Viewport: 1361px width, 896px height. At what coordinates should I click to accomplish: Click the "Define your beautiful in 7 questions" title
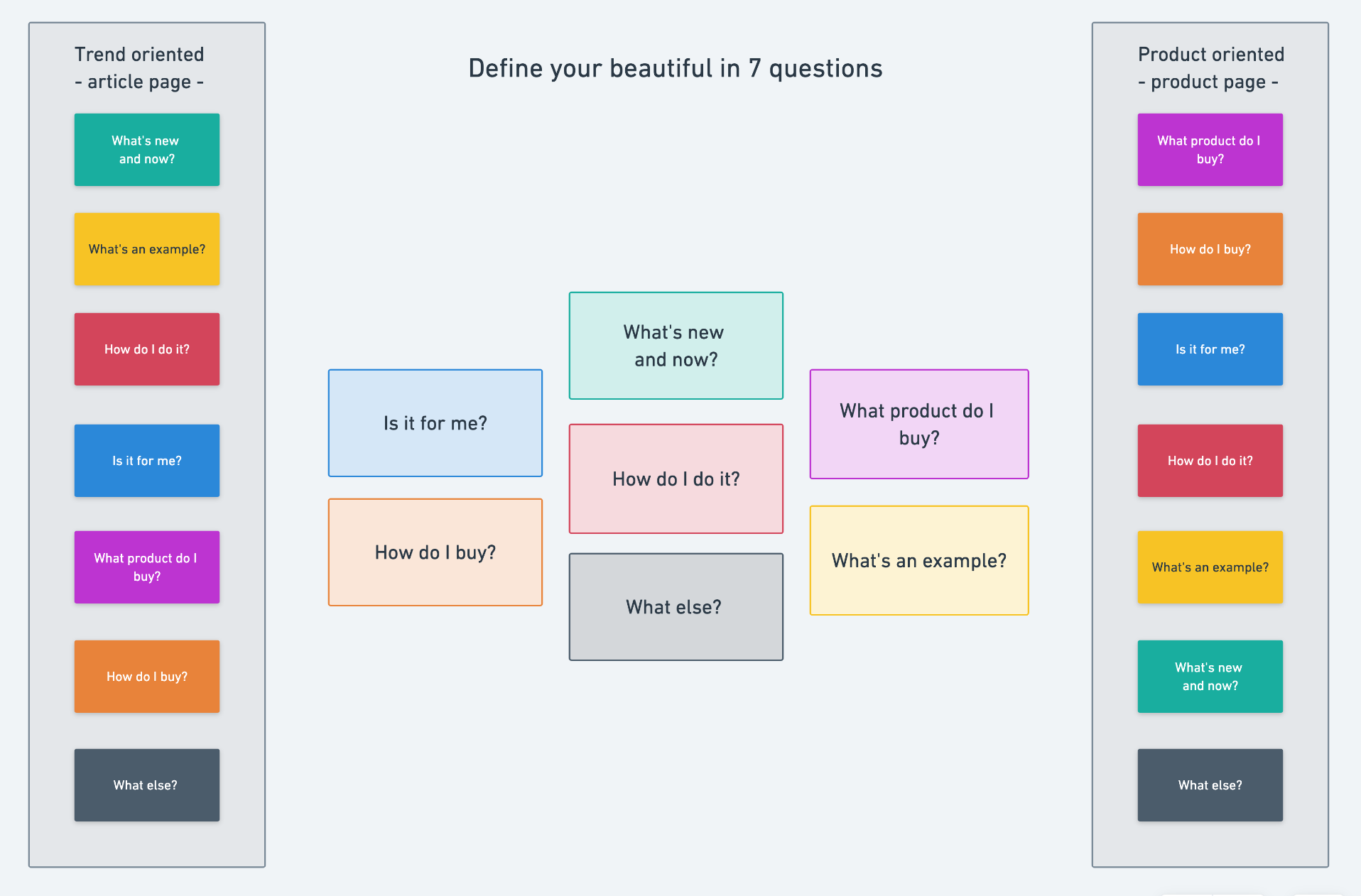(x=676, y=69)
